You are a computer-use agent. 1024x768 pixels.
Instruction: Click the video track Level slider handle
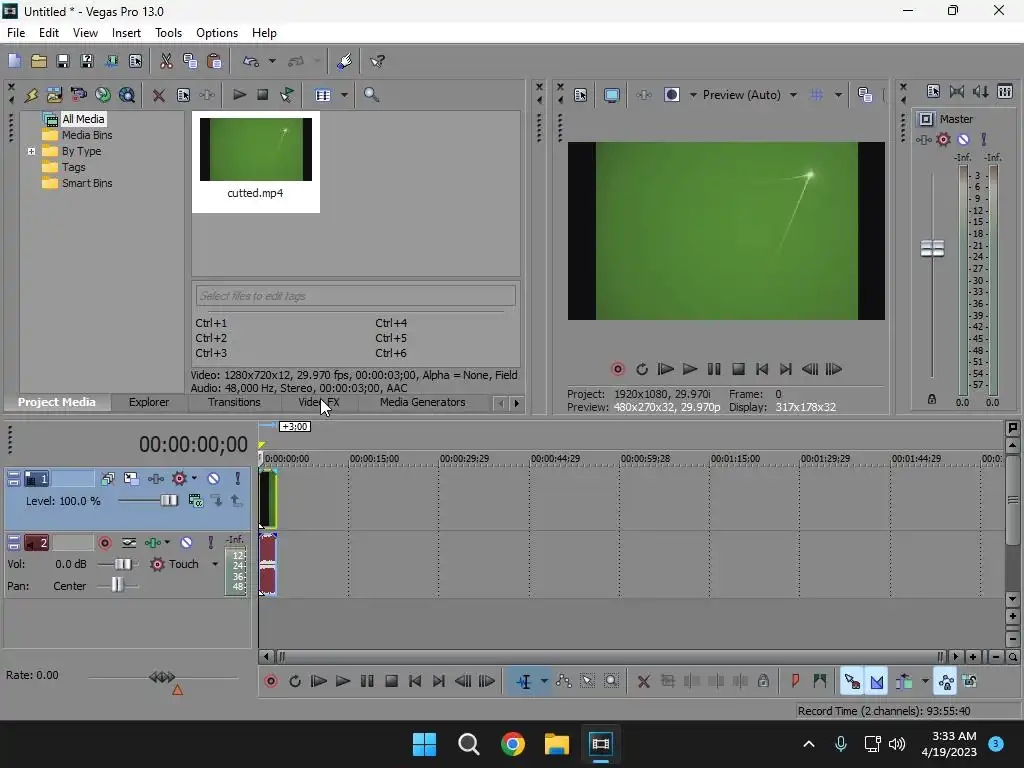click(x=169, y=500)
